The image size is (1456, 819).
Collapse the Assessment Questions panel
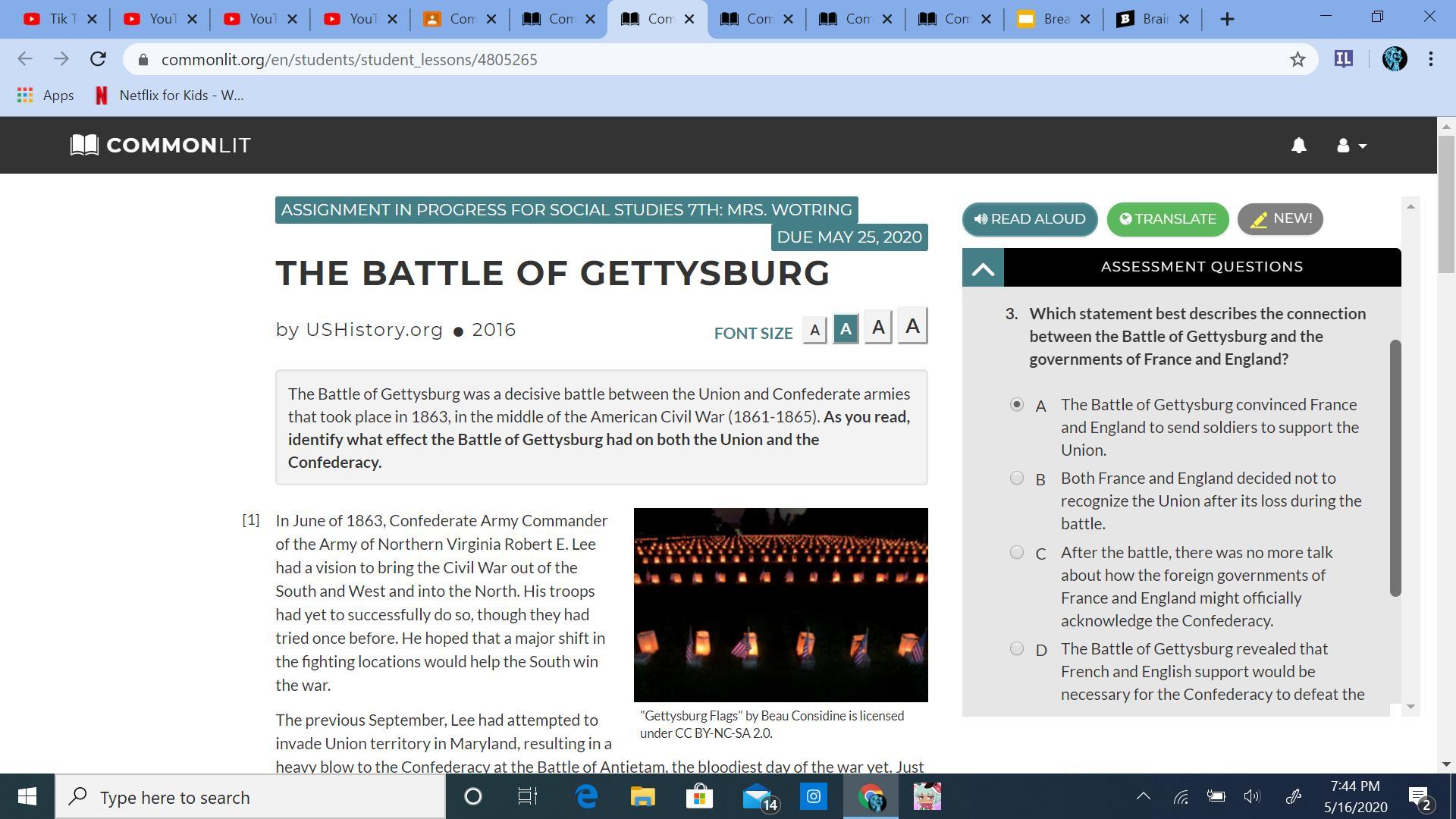point(983,268)
